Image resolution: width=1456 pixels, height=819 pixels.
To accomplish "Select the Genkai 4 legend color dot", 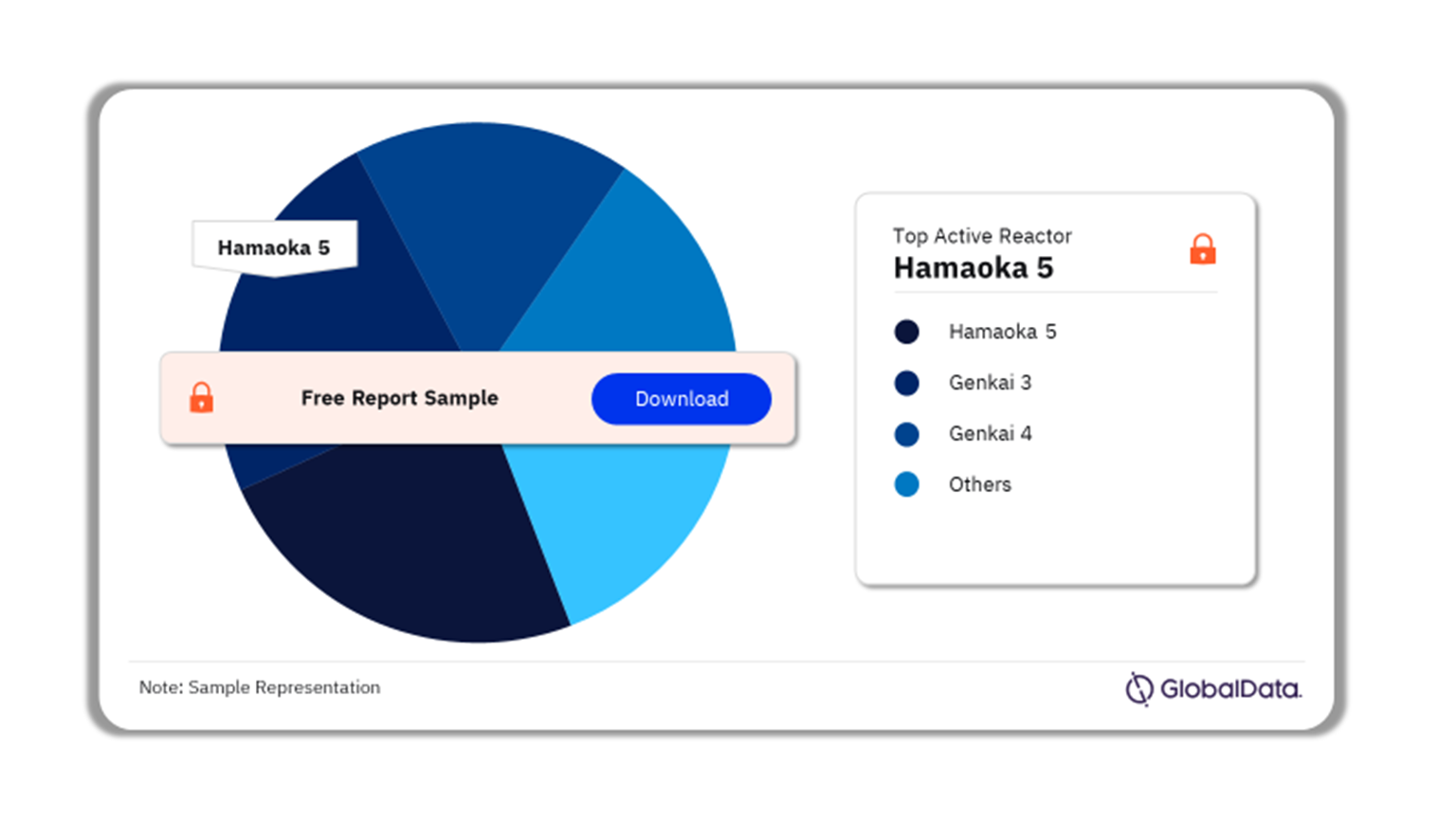I will click(907, 434).
